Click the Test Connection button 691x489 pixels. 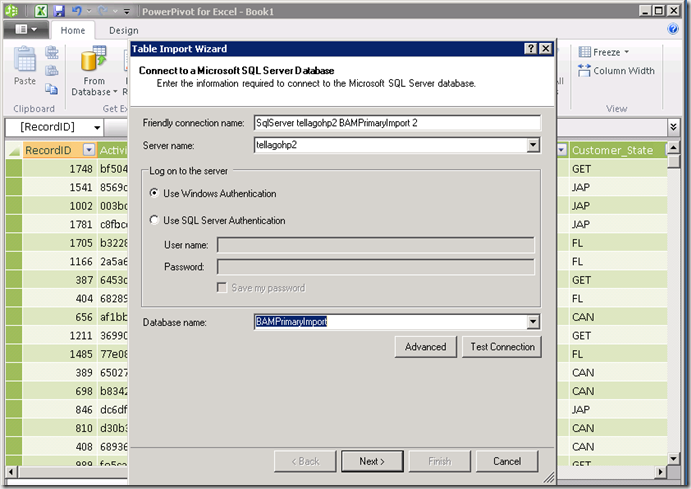point(502,347)
